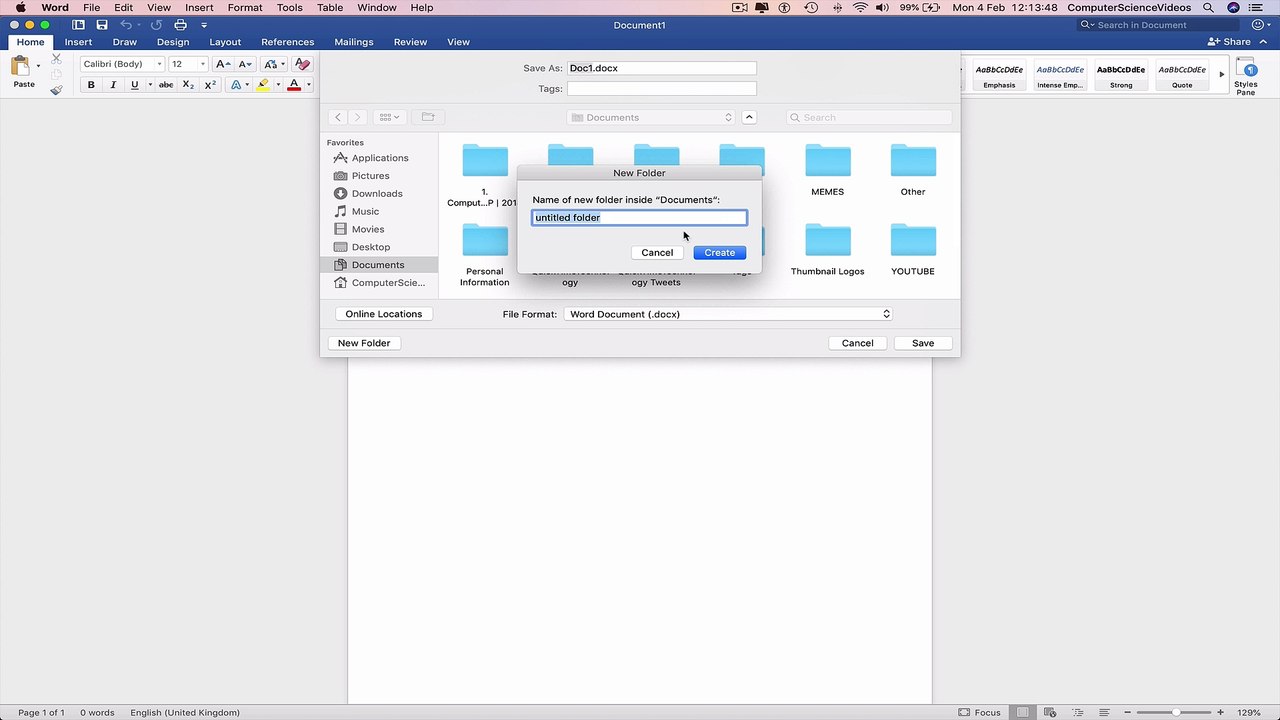The width and height of the screenshot is (1280, 720).
Task: Select Downloads in Favorites sidebar
Action: 377,194
